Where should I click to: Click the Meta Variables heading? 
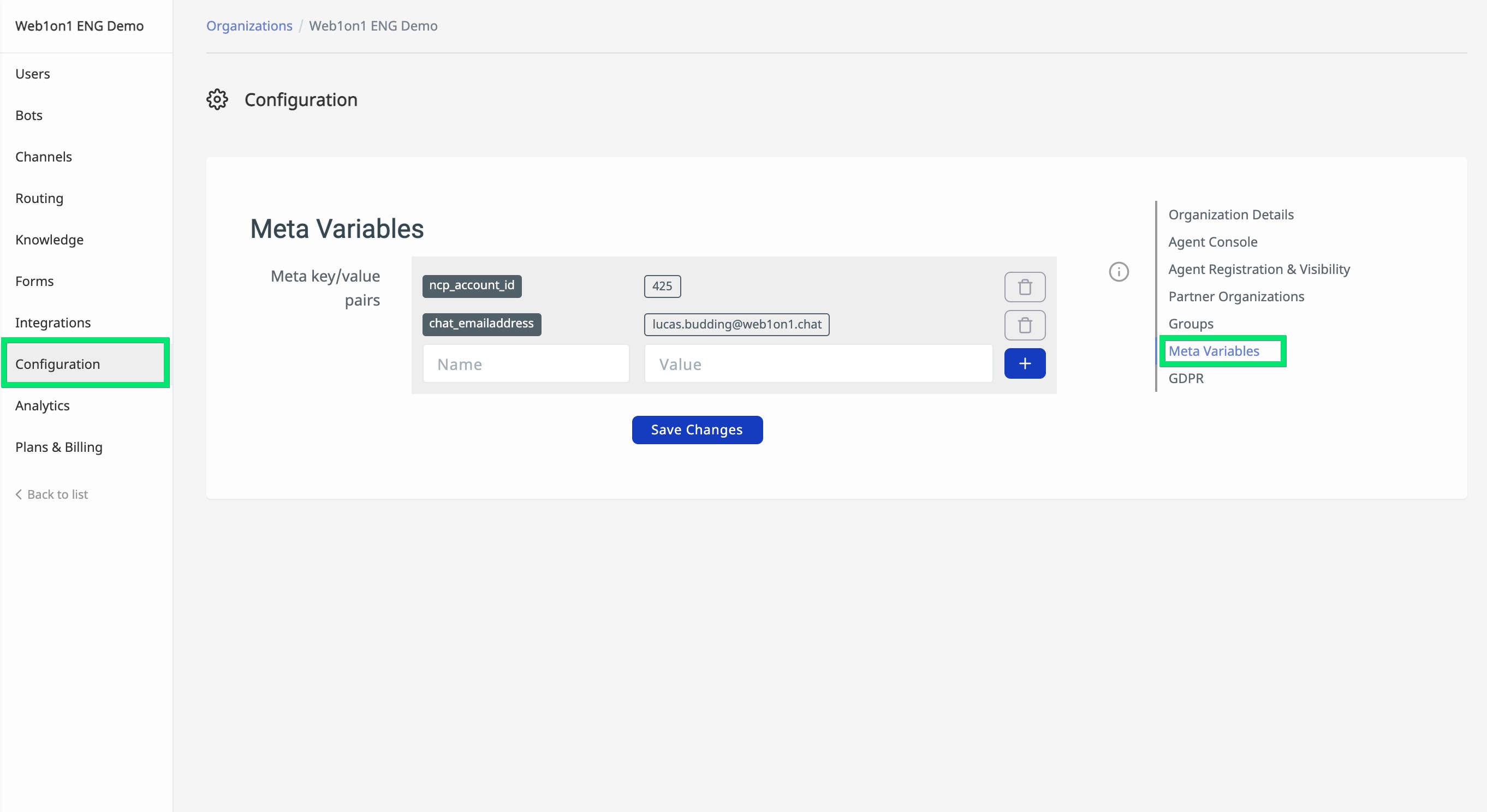[336, 229]
